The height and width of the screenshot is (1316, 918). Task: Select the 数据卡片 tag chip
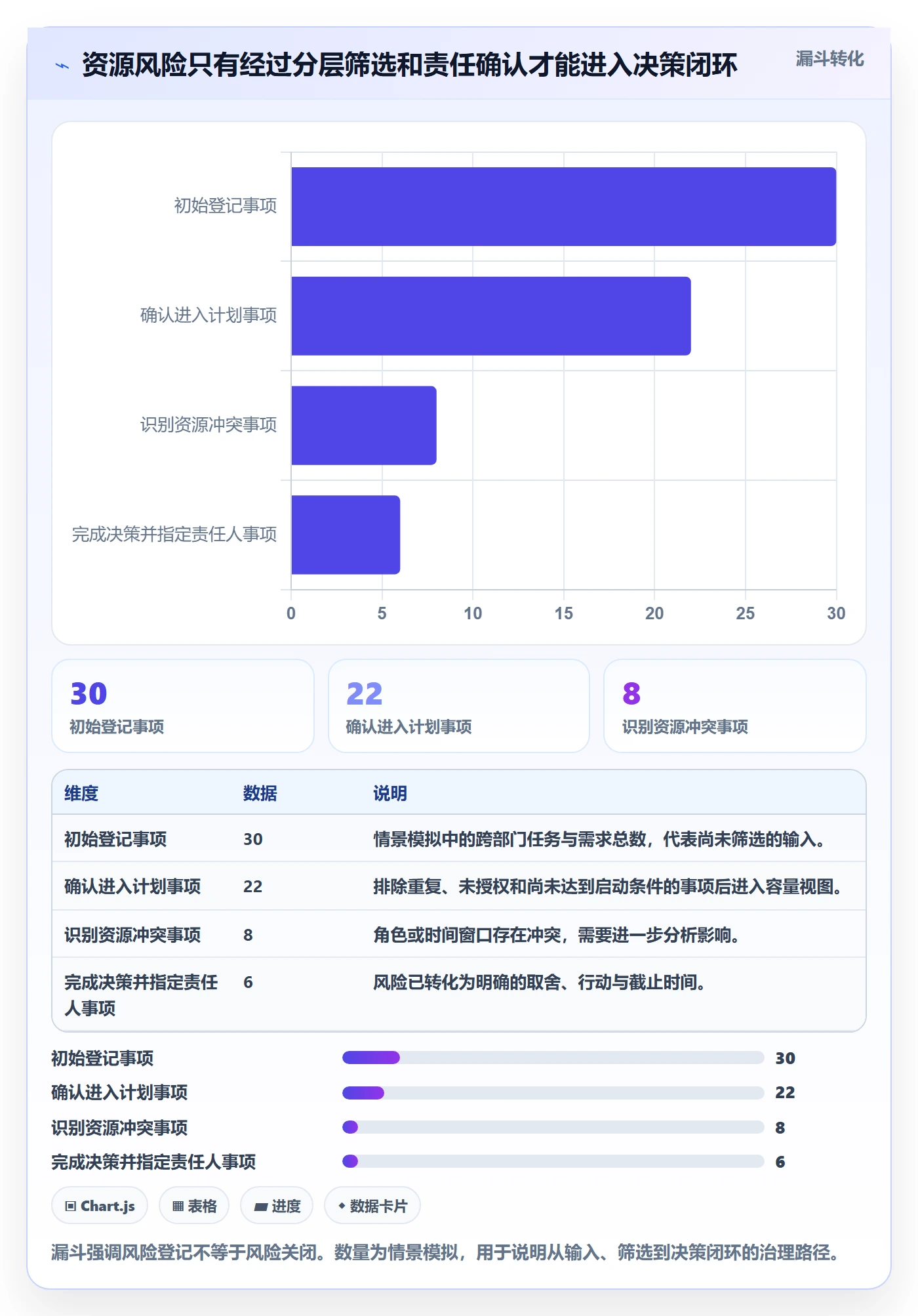pyautogui.click(x=372, y=1206)
